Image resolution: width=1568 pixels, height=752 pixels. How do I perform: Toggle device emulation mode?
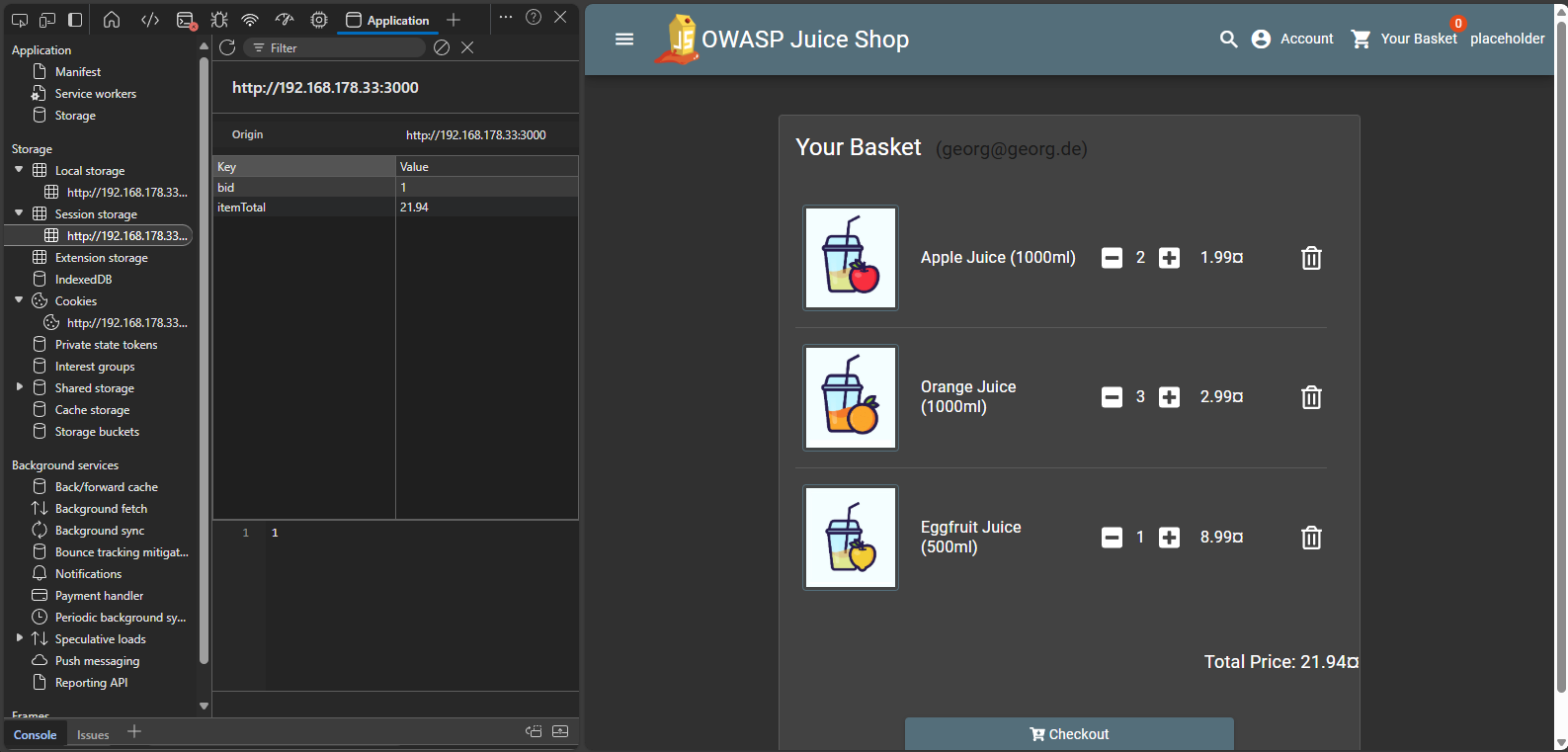point(46,20)
